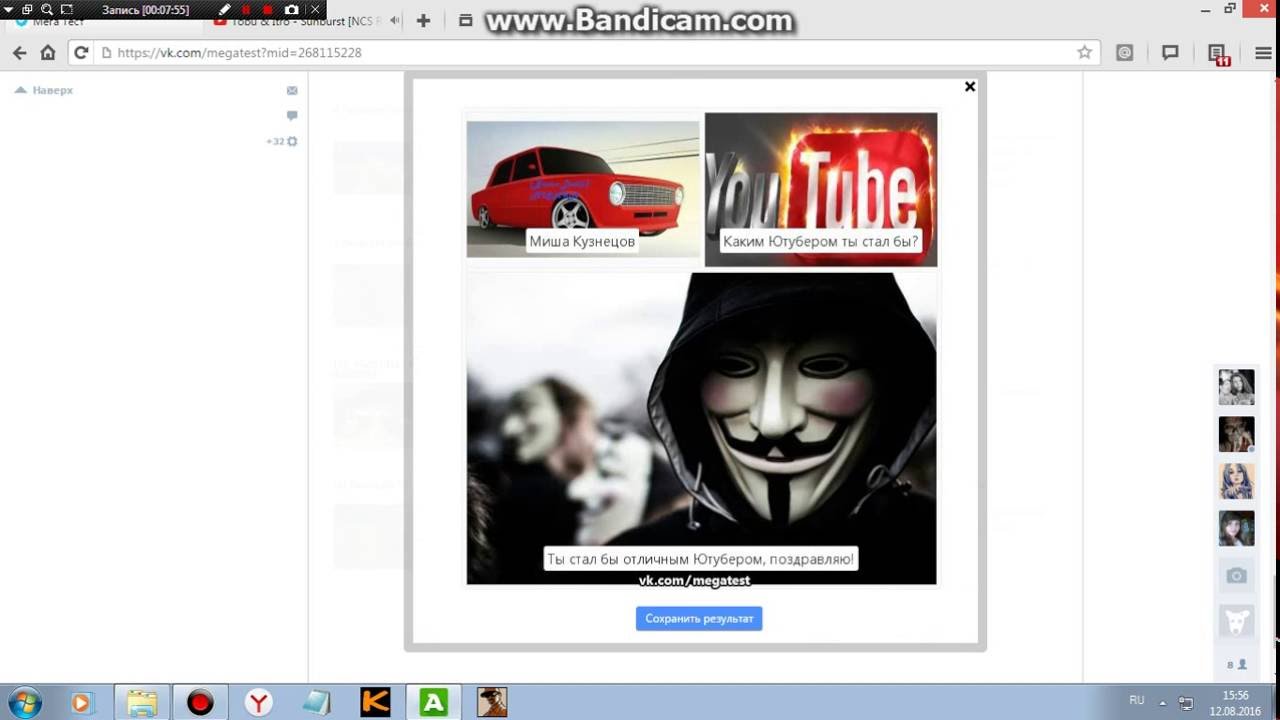
Task: Open the notepad-like taskbar icon
Action: pos(316,703)
